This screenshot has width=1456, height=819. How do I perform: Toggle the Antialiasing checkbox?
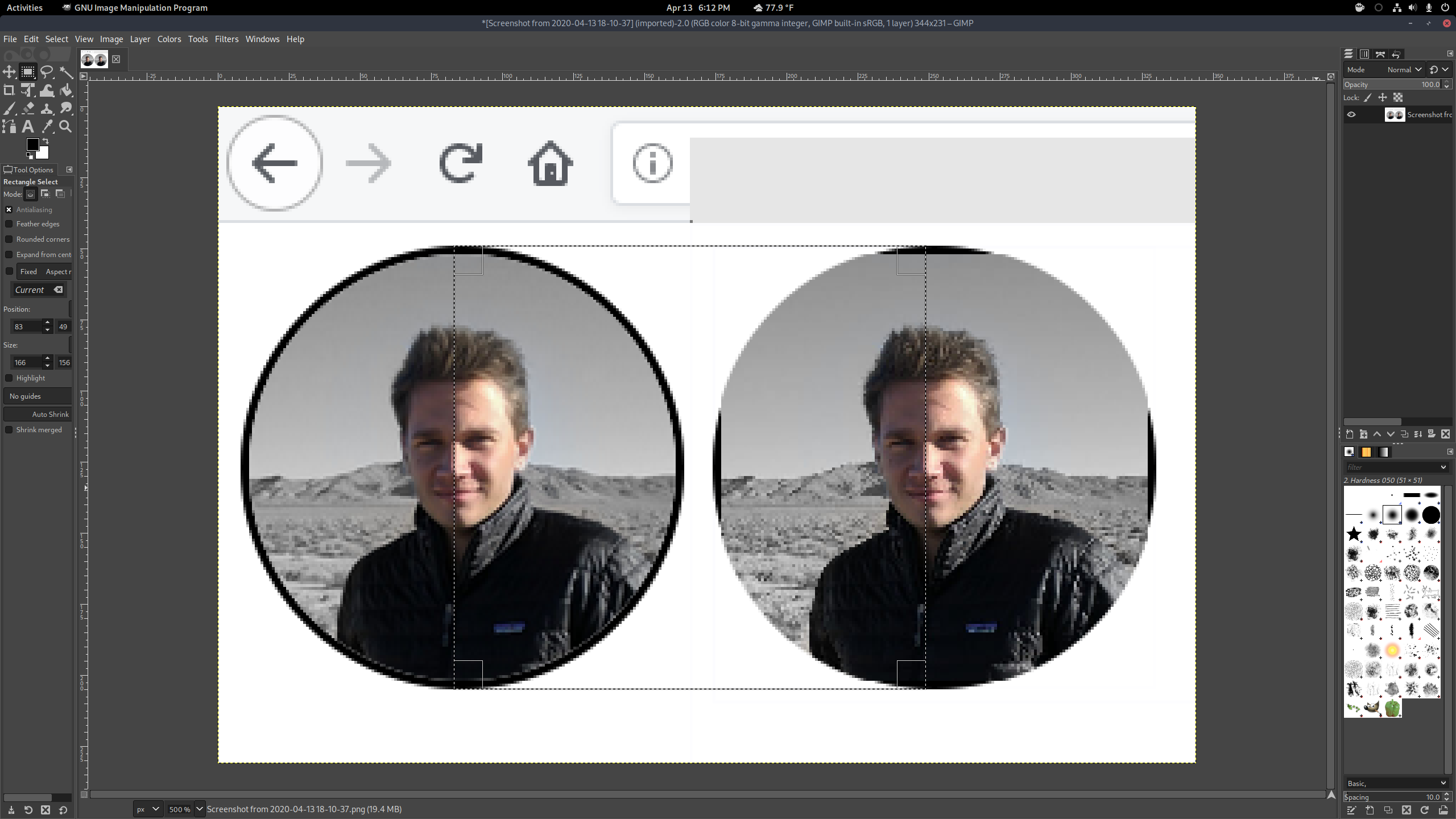(9, 210)
